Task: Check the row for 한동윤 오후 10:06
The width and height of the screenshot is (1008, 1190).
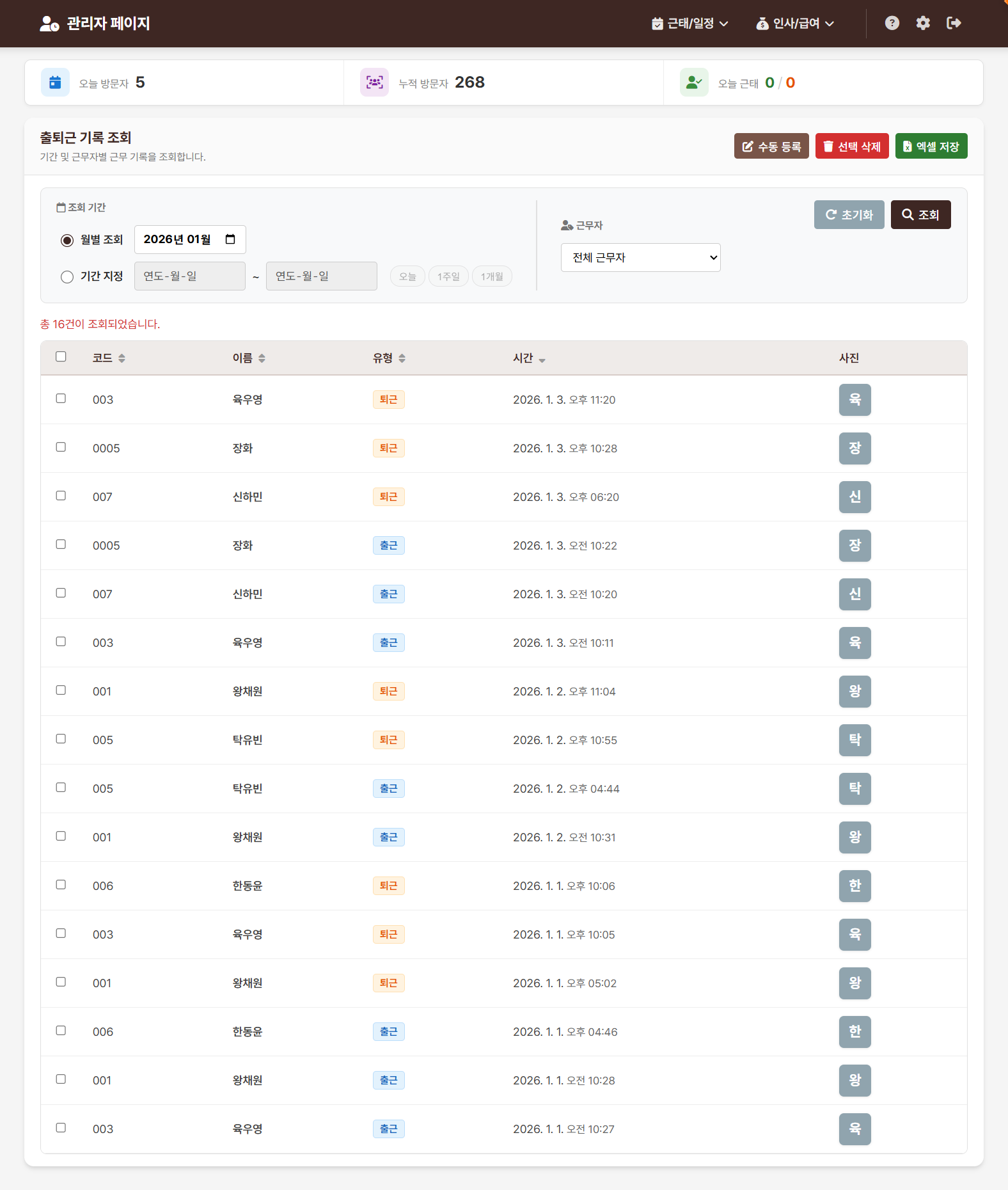Action: tap(61, 884)
